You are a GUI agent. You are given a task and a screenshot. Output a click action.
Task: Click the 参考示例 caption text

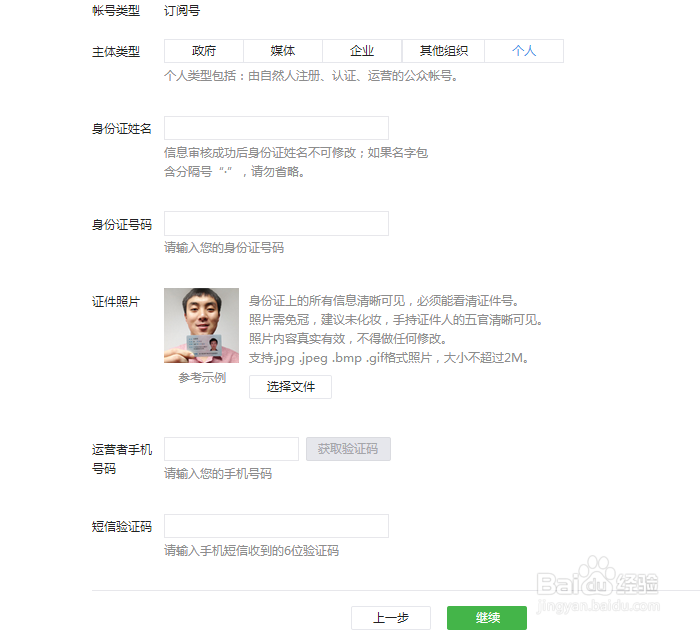[x=202, y=378]
